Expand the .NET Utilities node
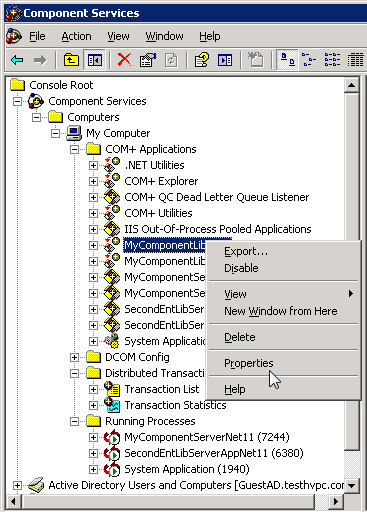367x512 pixels. (x=93, y=165)
